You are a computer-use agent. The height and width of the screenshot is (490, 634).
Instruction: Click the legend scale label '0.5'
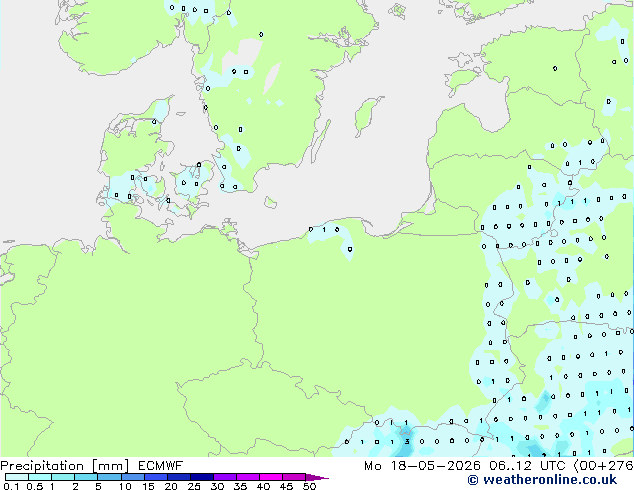pos(35,486)
